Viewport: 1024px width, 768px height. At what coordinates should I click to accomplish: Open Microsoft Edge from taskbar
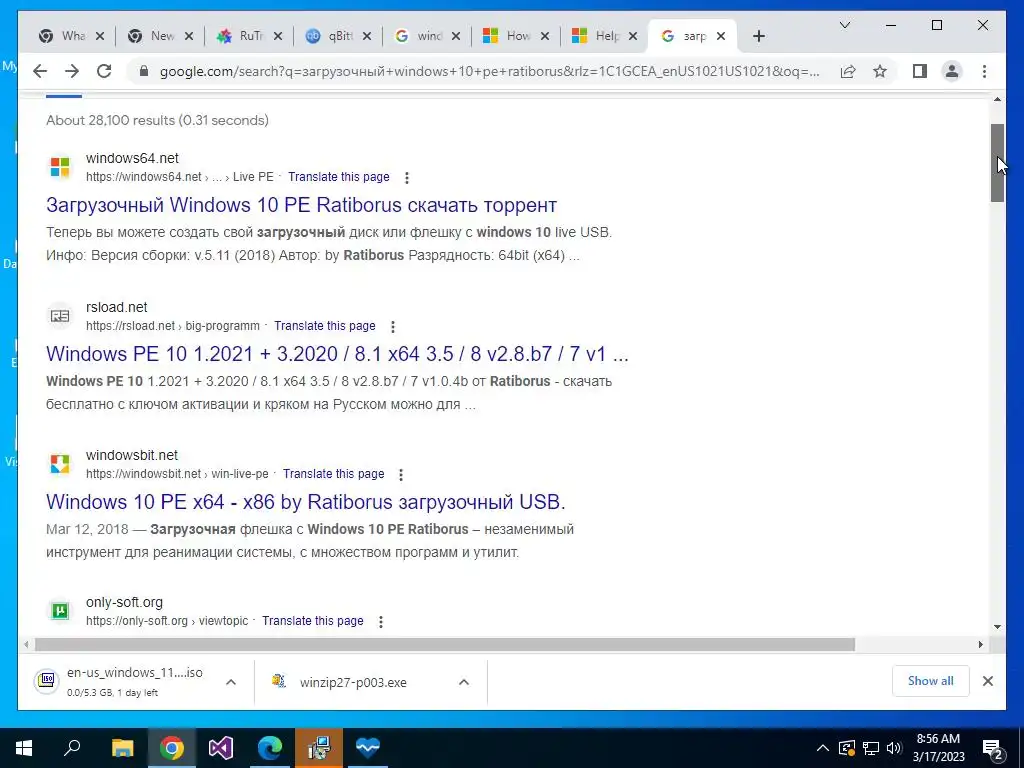tap(270, 748)
